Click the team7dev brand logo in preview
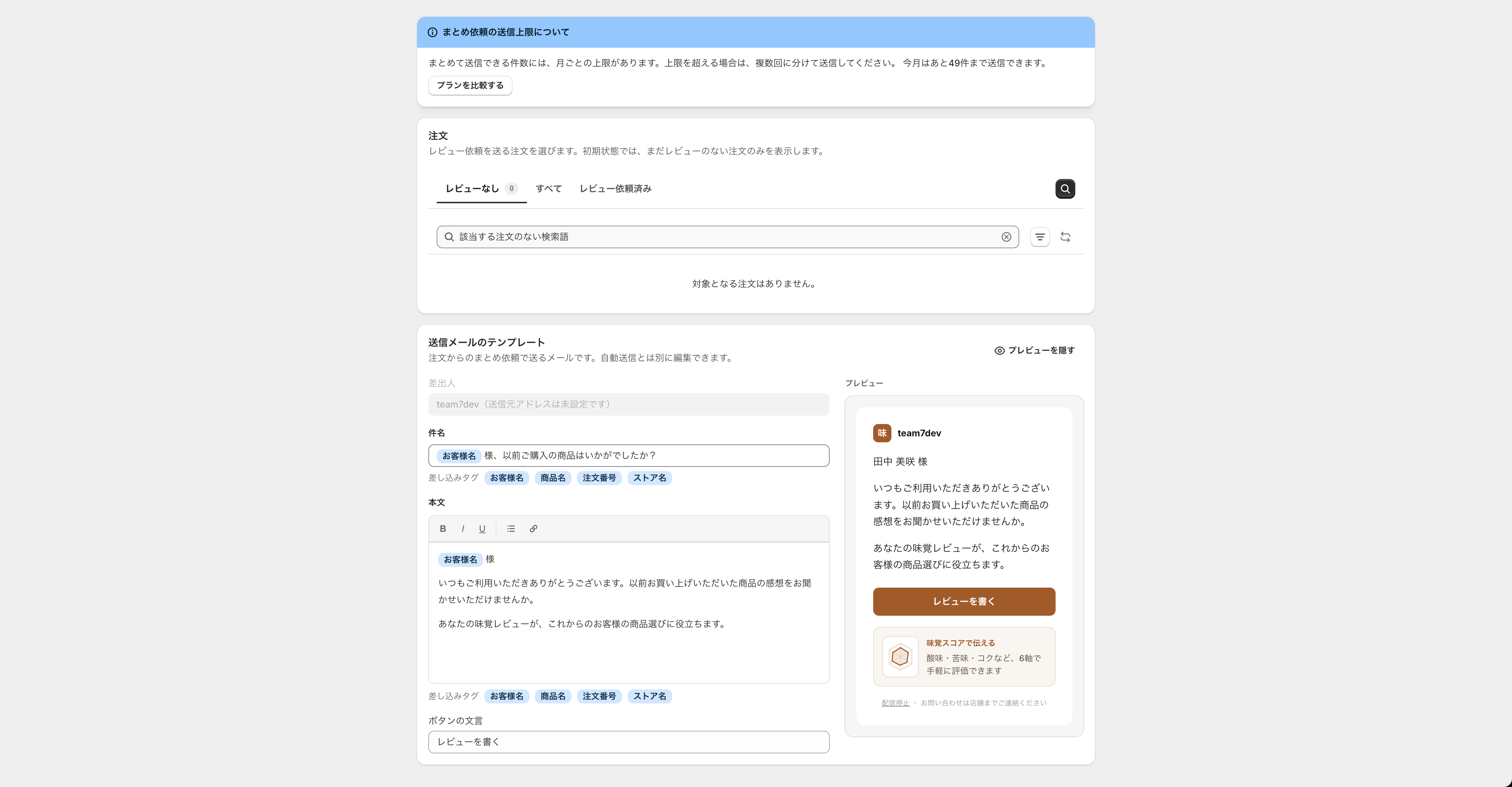The image size is (1512, 787). point(882,433)
